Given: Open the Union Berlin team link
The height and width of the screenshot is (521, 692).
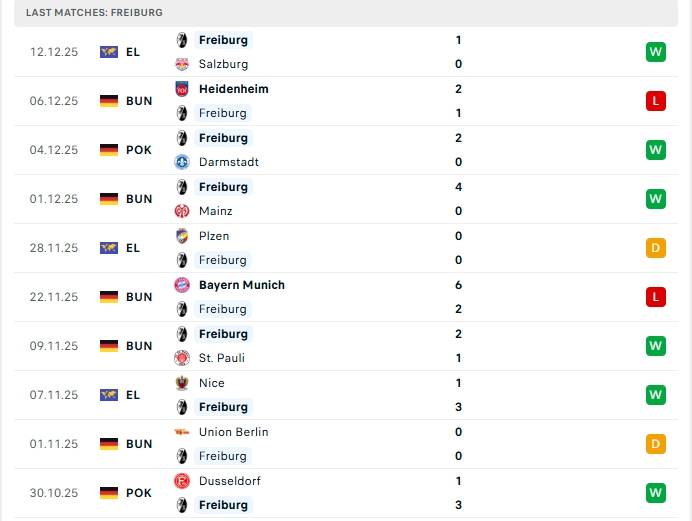Looking at the screenshot, I should [x=233, y=432].
